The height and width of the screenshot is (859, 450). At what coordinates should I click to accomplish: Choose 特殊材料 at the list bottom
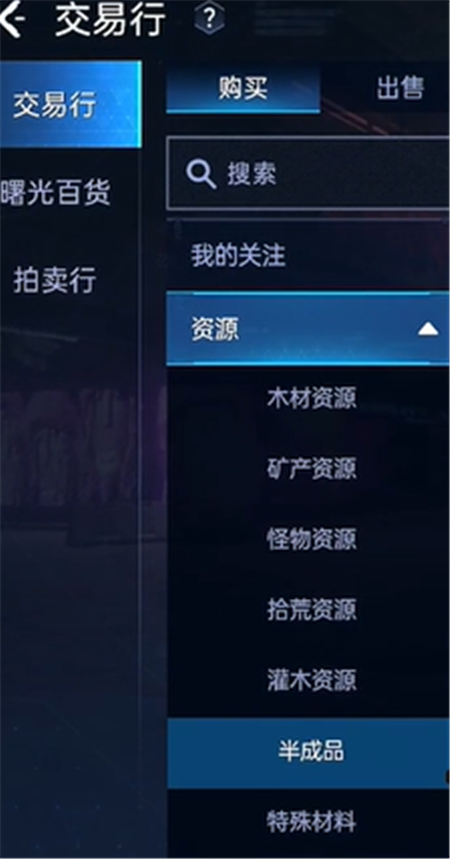click(312, 822)
